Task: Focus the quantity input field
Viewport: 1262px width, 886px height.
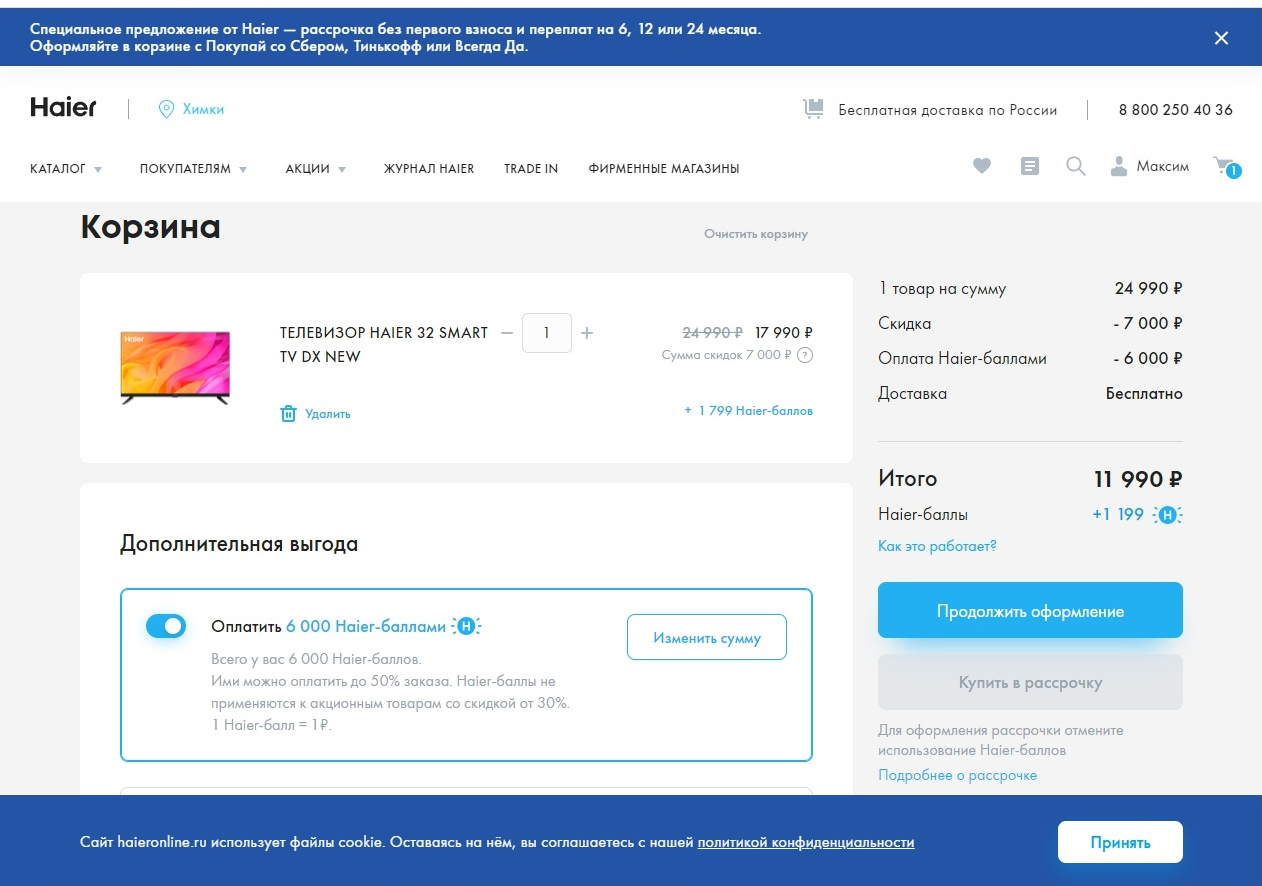Action: click(547, 333)
